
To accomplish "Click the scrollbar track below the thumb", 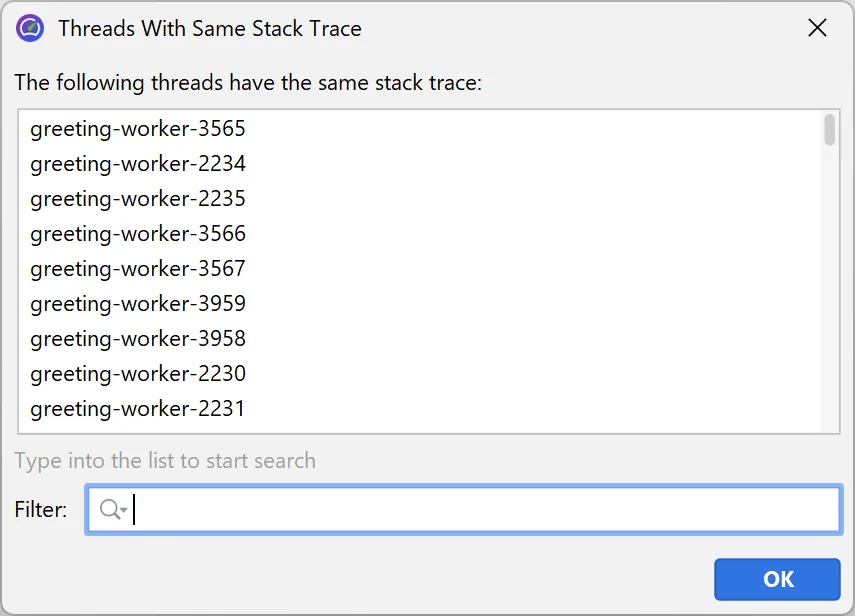I will pos(830,300).
